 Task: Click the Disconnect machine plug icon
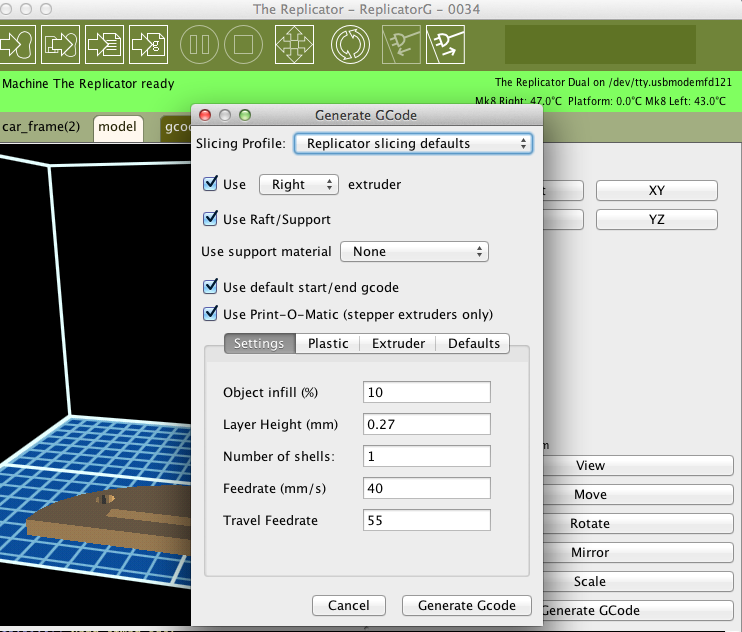tap(445, 44)
